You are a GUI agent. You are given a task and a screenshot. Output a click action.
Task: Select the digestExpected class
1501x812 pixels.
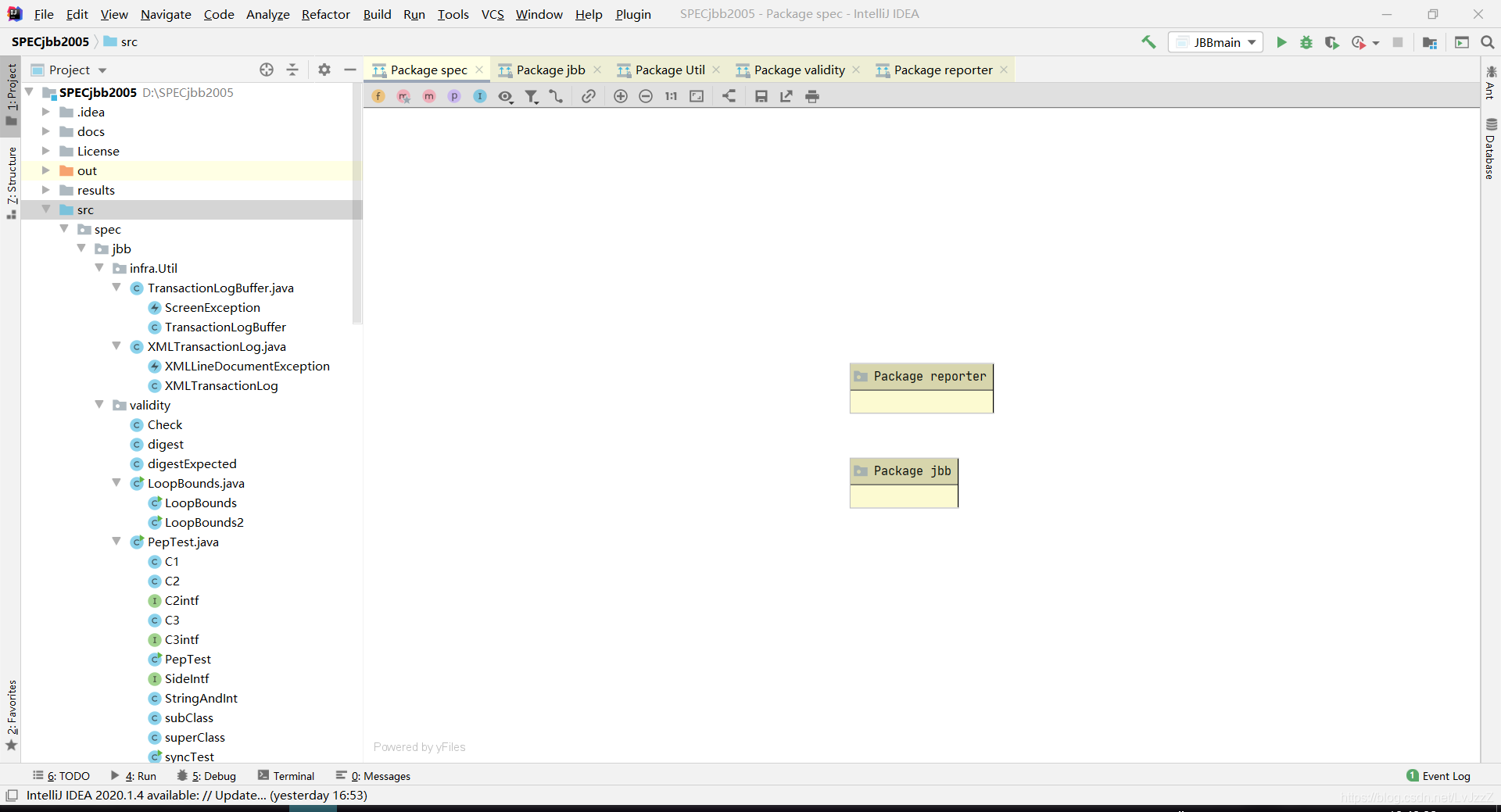pyautogui.click(x=192, y=463)
